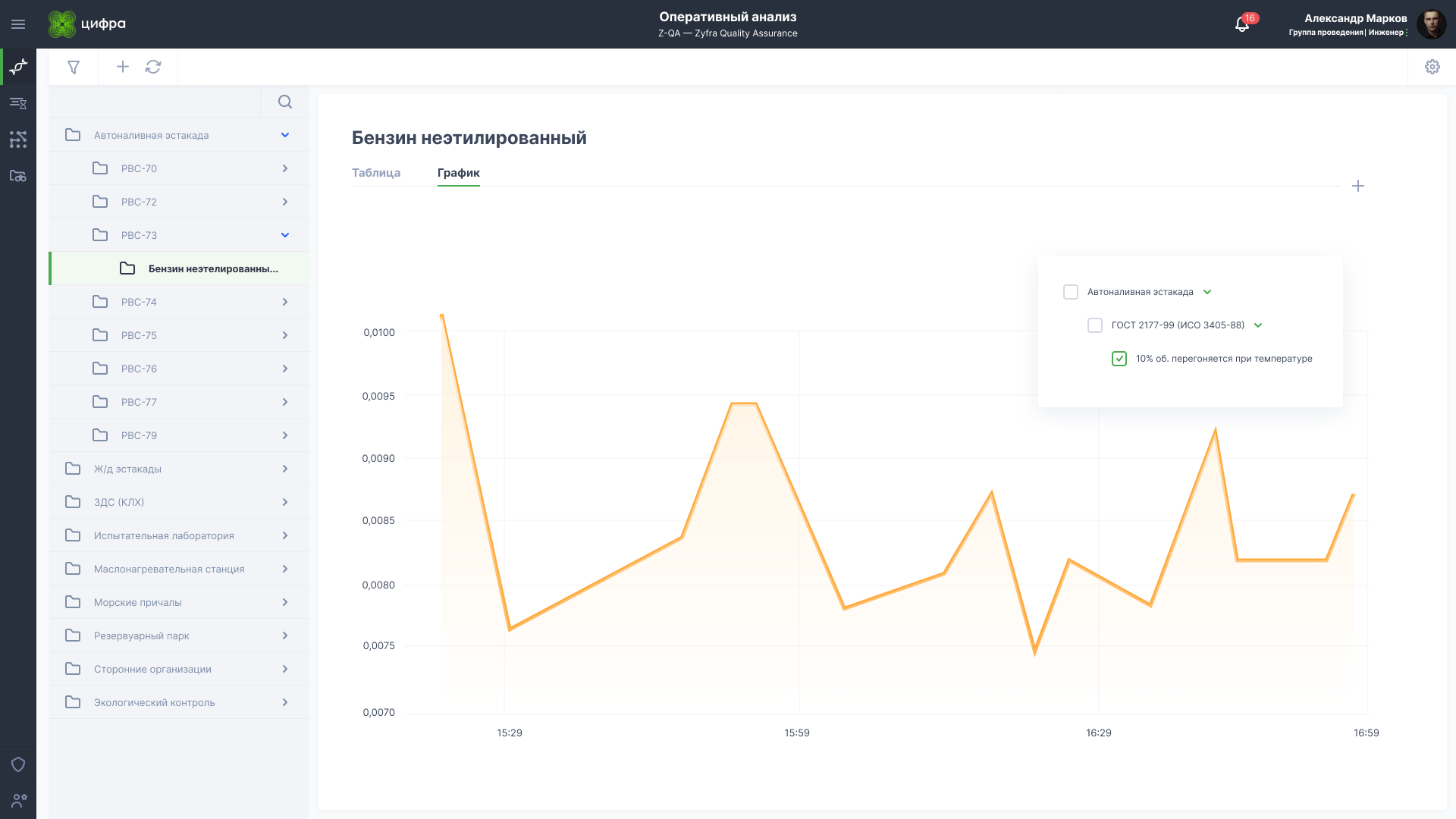This screenshot has width=1456, height=819.
Task: Check the ГОСТ 2177-99 checkbox
Action: 1095,325
